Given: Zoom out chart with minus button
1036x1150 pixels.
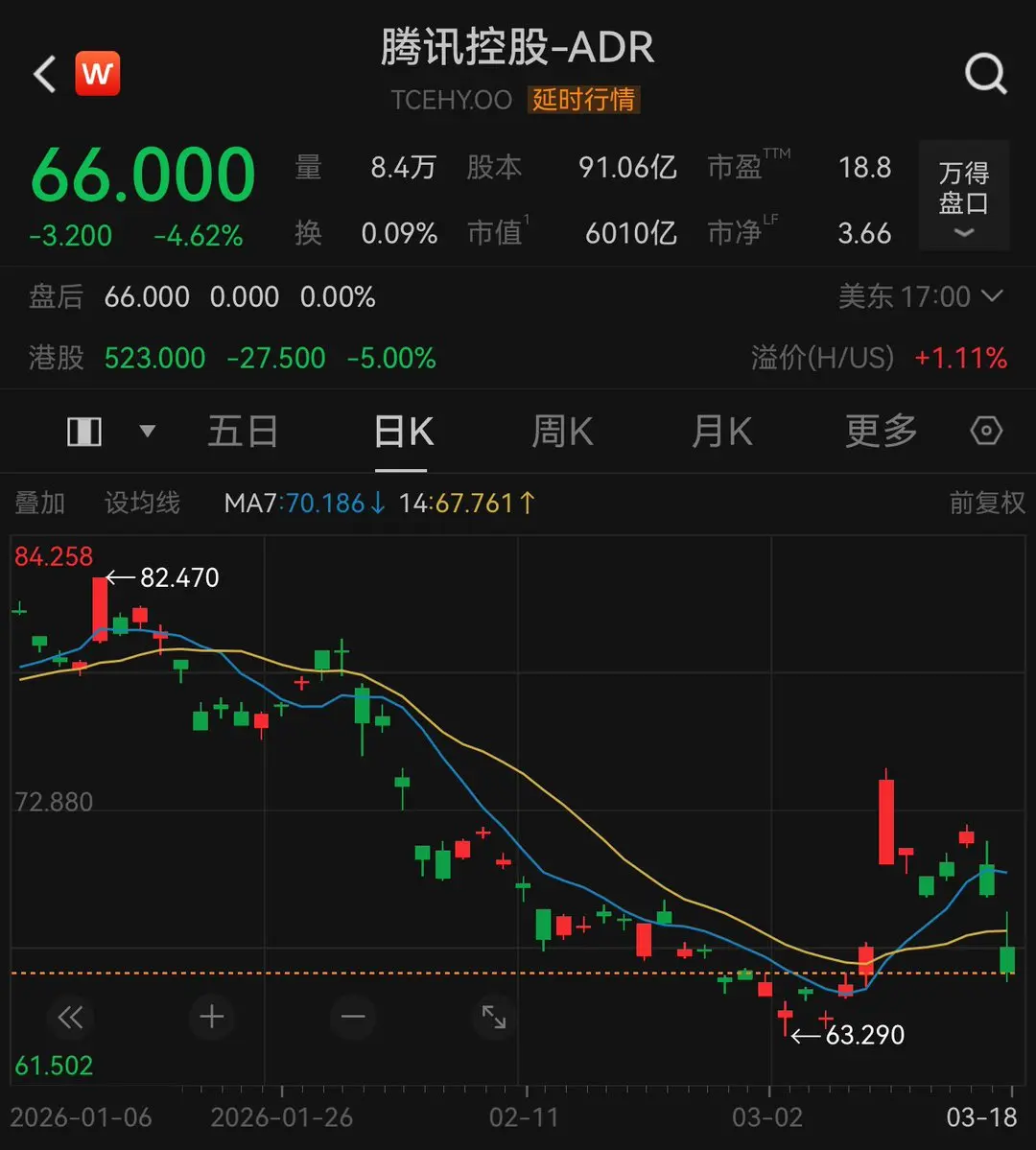Looking at the screenshot, I should pyautogui.click(x=353, y=1017).
